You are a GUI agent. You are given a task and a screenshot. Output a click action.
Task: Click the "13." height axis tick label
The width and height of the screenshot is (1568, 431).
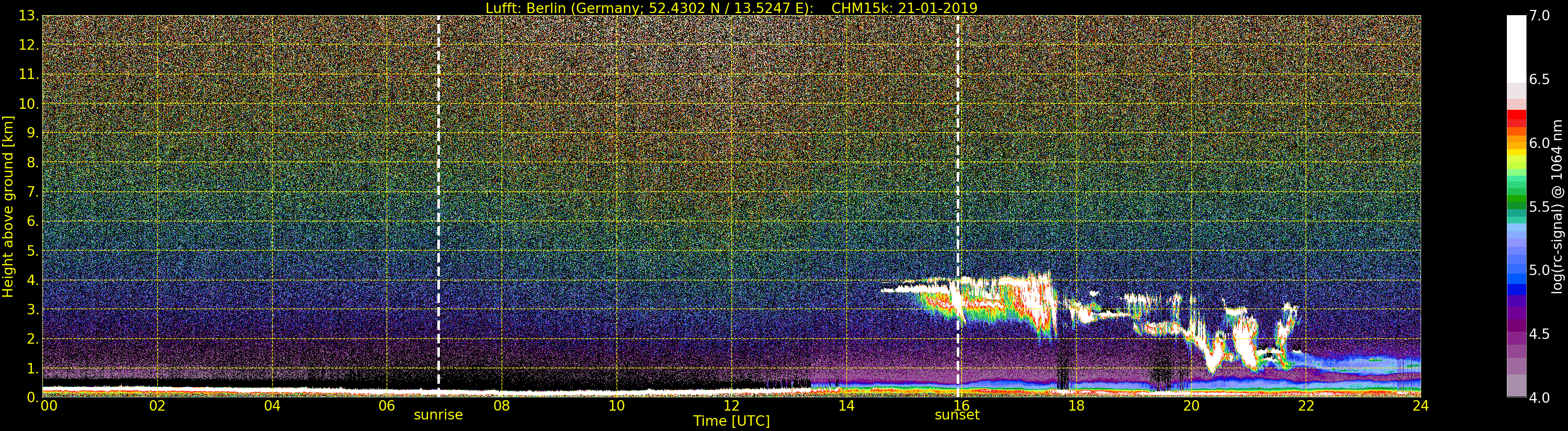tap(29, 16)
